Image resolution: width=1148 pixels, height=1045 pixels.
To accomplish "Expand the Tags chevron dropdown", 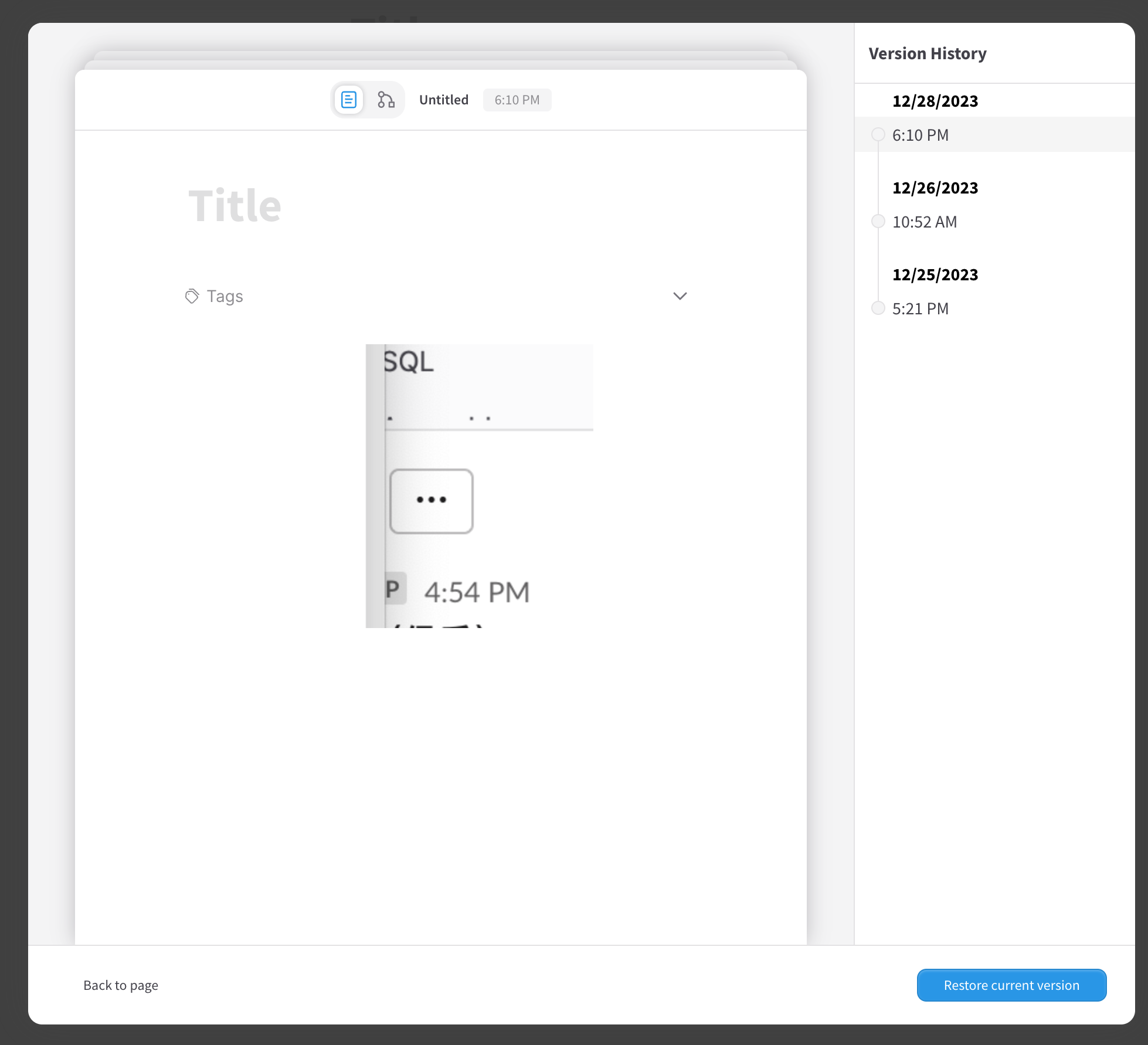I will 680,296.
